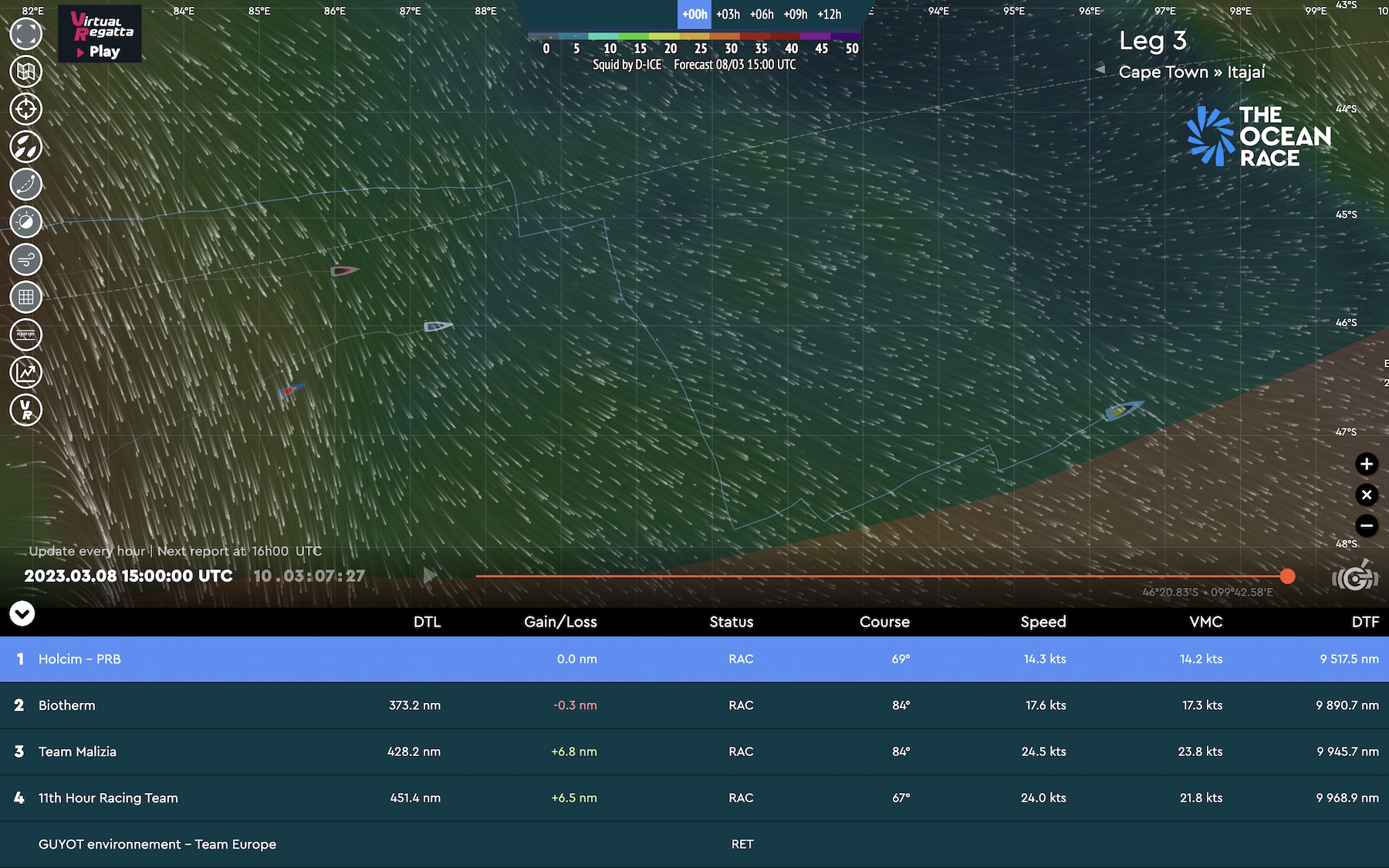This screenshot has height=868, width=1389.
Task: Click the middle of the timeline track
Action: pos(881,576)
